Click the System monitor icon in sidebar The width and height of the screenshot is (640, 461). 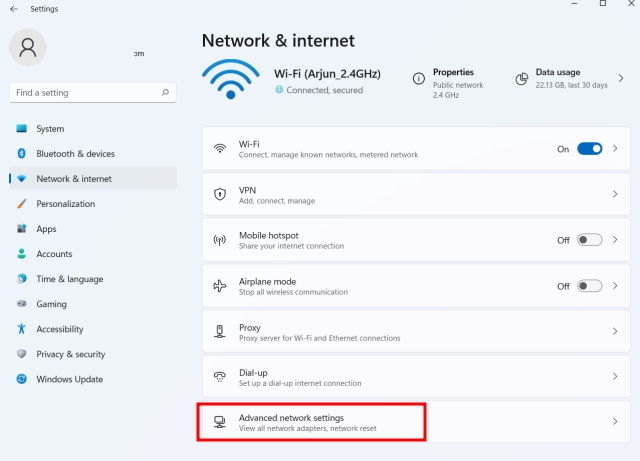(22, 129)
